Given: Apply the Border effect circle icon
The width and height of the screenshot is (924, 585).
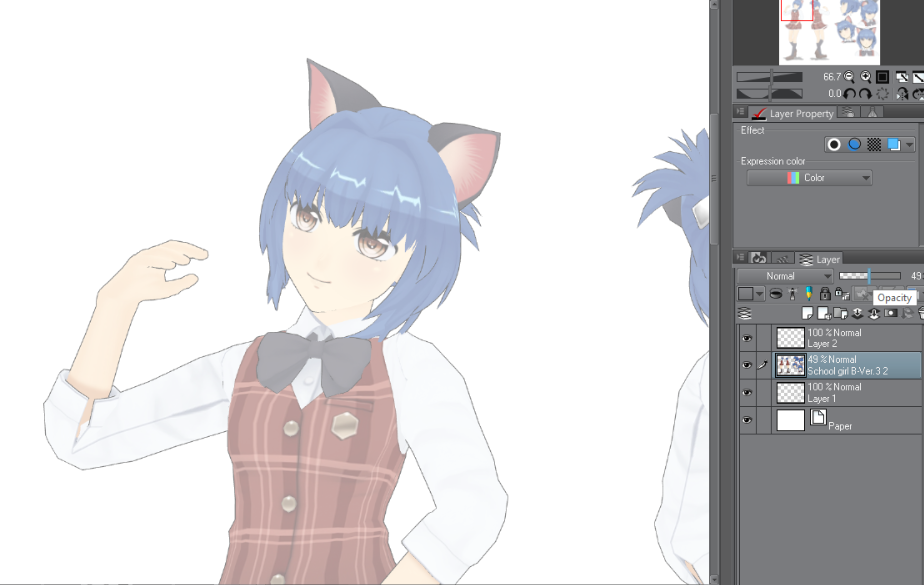Looking at the screenshot, I should point(834,145).
